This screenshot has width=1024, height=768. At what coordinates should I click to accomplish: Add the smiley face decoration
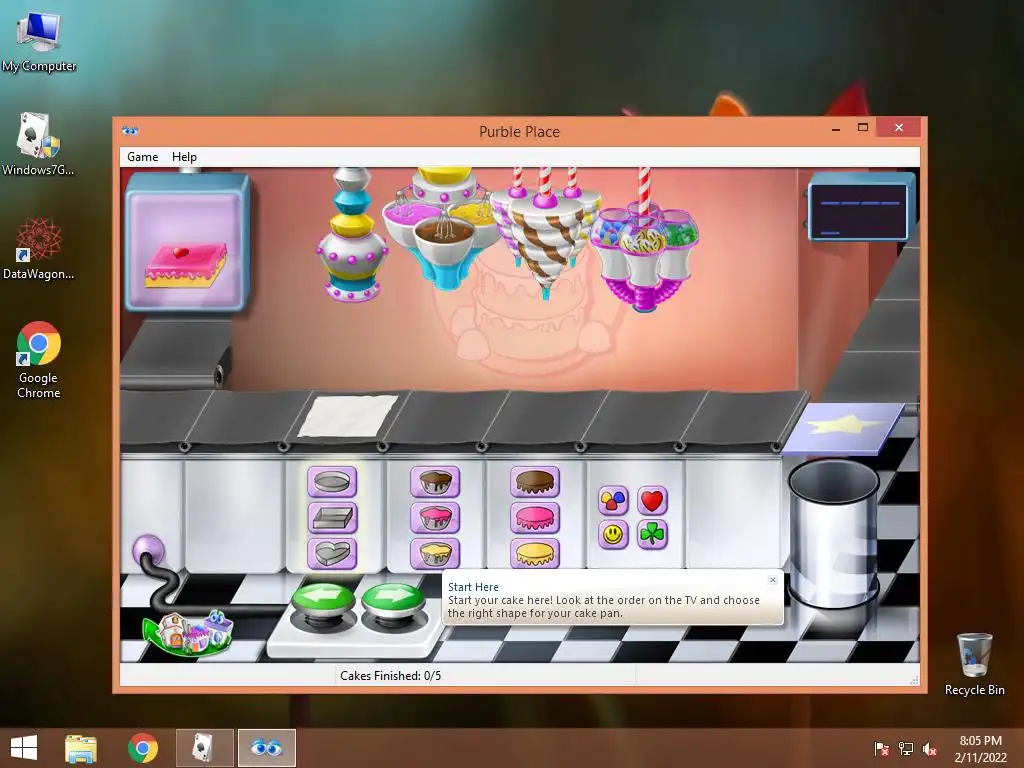pos(613,535)
